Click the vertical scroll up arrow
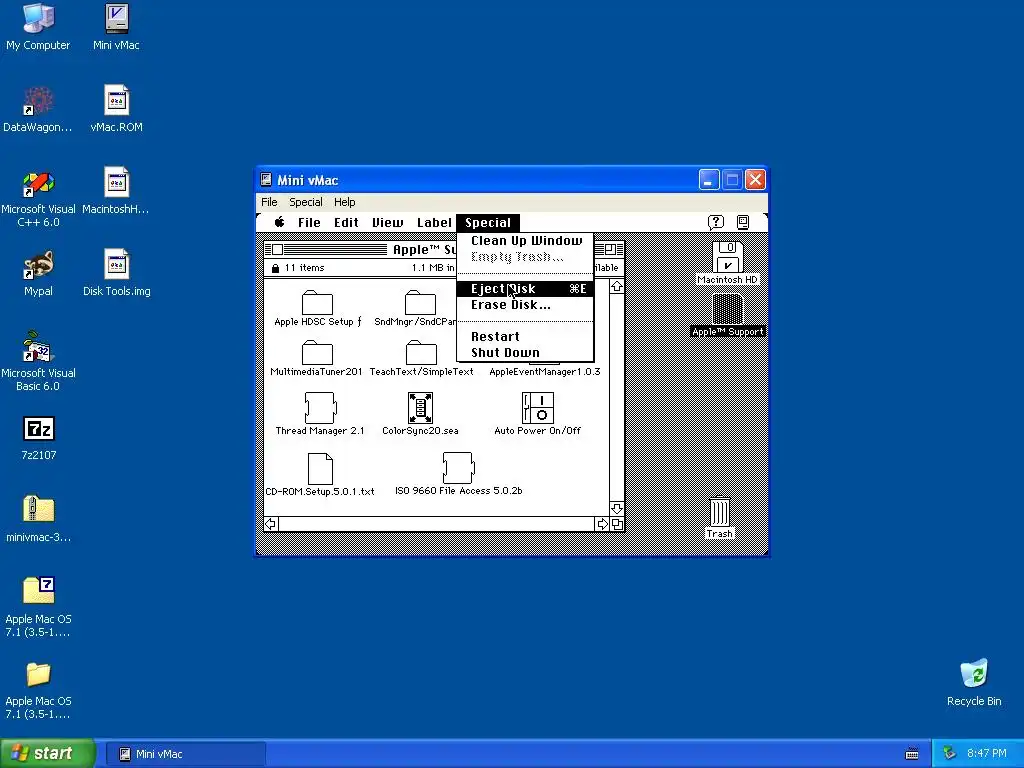 617,287
